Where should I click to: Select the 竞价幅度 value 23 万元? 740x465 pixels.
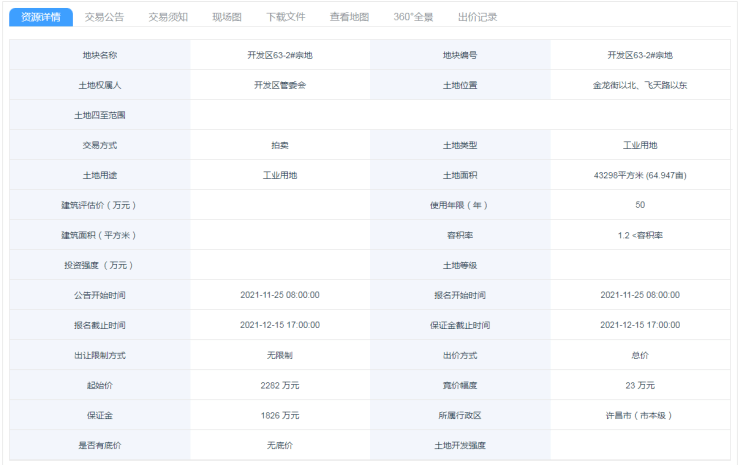639,385
